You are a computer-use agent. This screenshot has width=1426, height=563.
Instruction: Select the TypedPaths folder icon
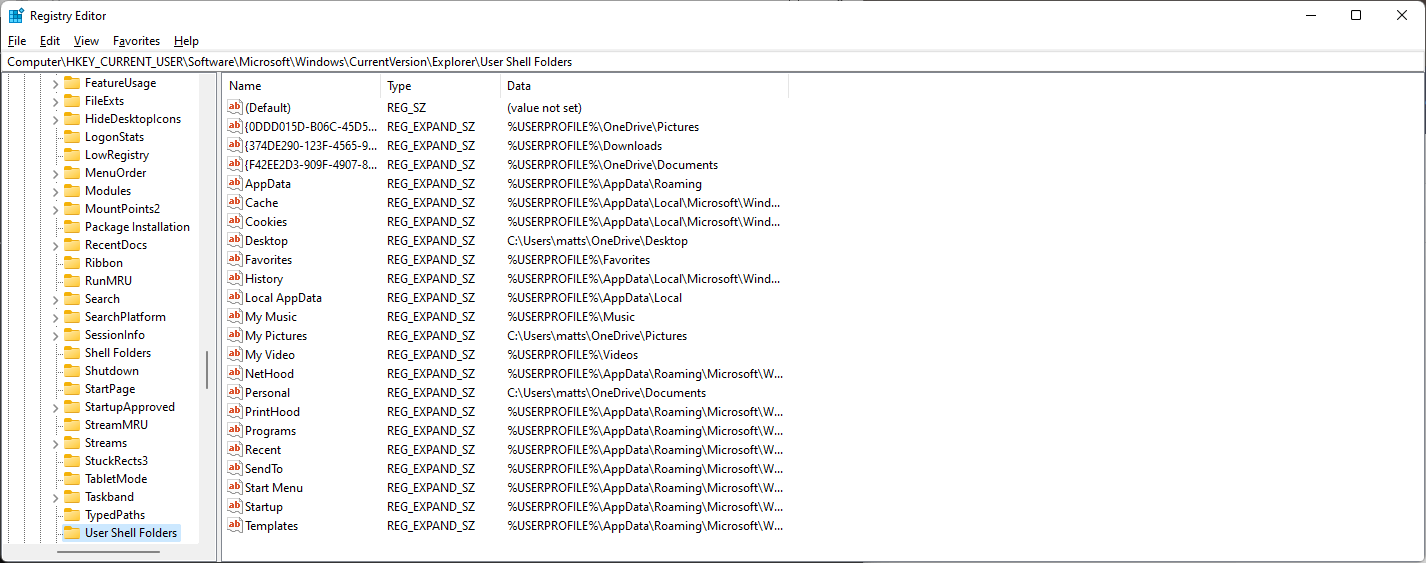pyautogui.click(x=71, y=515)
